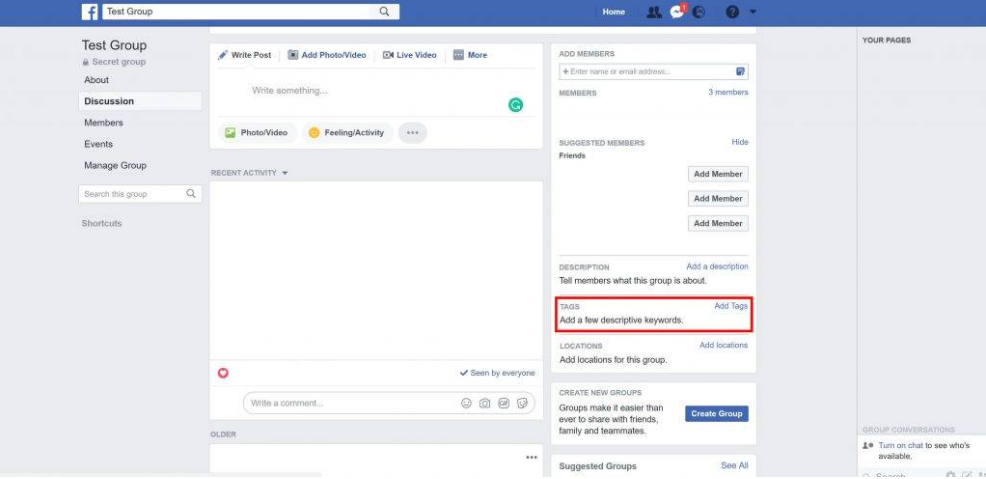The image size is (986, 479).
Task: Click the Enter name or email address field
Action: tap(653, 72)
